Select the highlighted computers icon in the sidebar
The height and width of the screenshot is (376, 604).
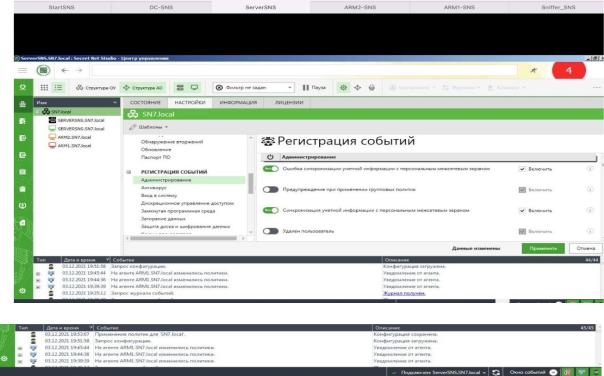(23, 104)
